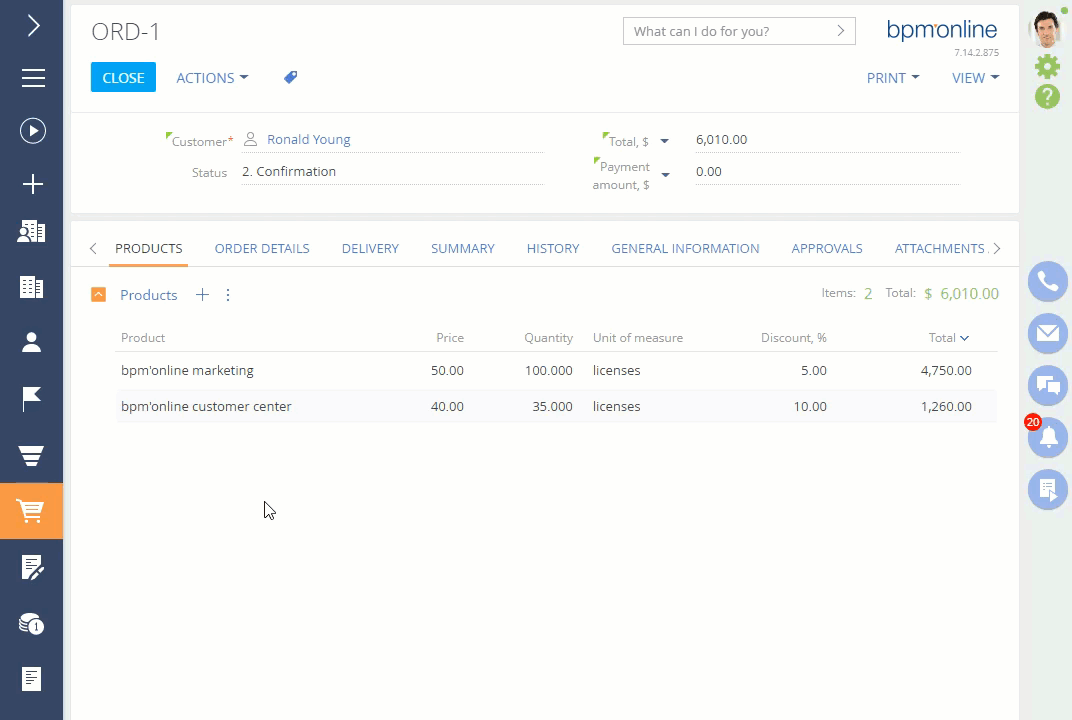Click the tag icon next to Actions
Viewport: 1072px width, 720px height.
291,77
